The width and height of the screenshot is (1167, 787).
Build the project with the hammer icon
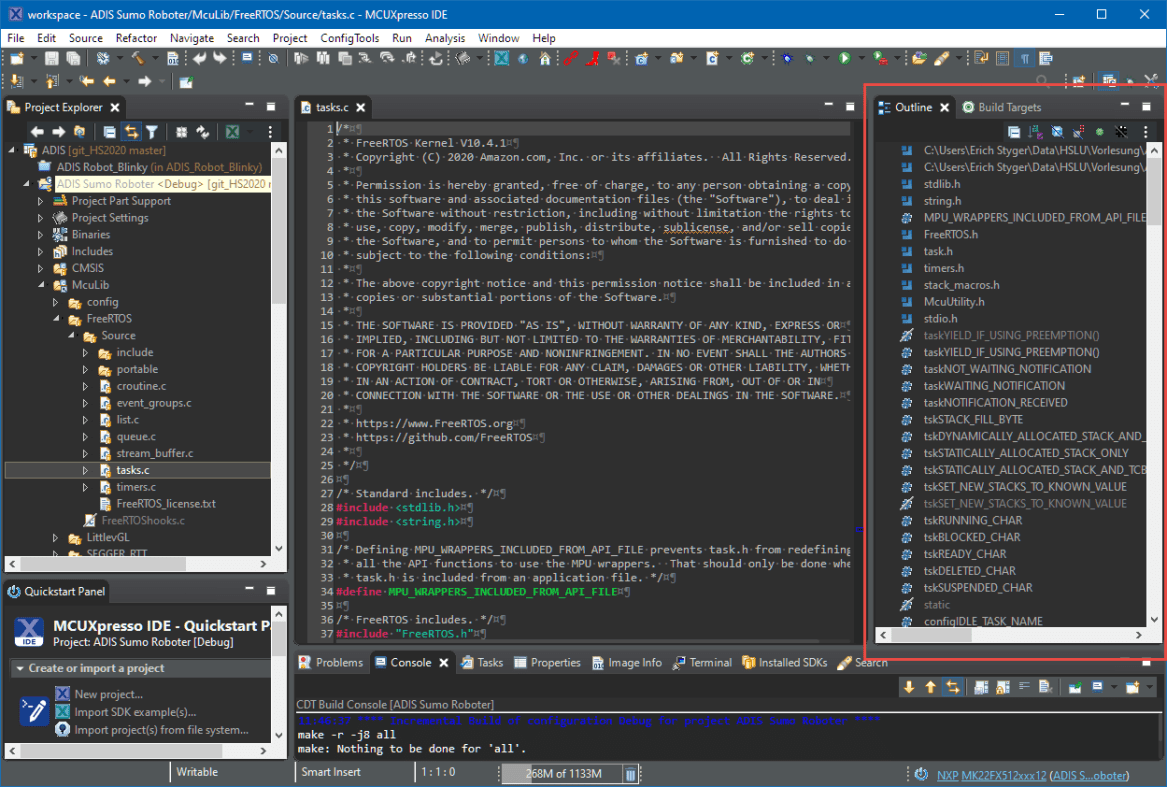click(x=137, y=58)
